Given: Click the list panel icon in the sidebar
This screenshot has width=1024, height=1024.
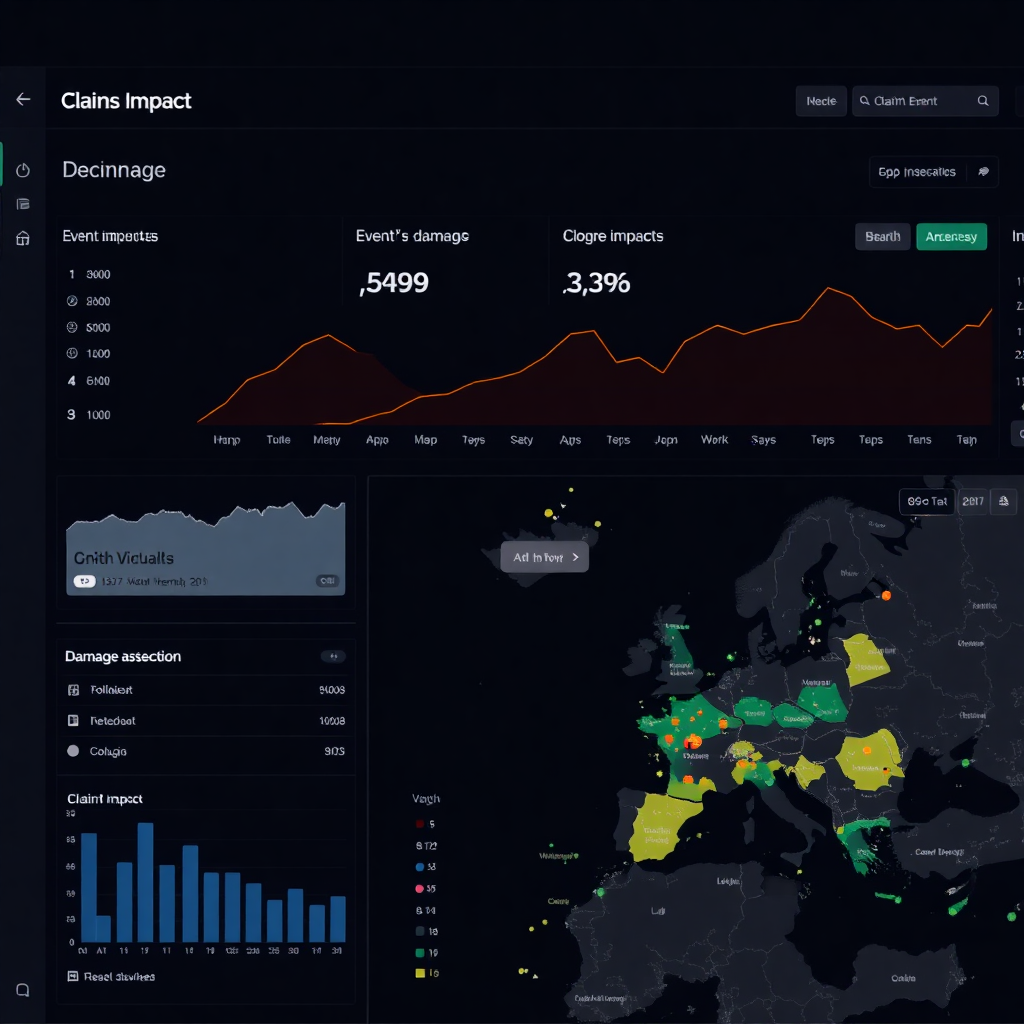Looking at the screenshot, I should [x=22, y=204].
